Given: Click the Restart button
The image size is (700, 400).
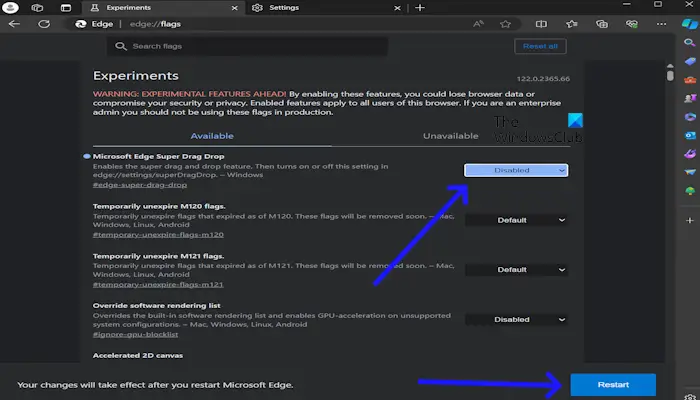Looking at the screenshot, I should [613, 384].
